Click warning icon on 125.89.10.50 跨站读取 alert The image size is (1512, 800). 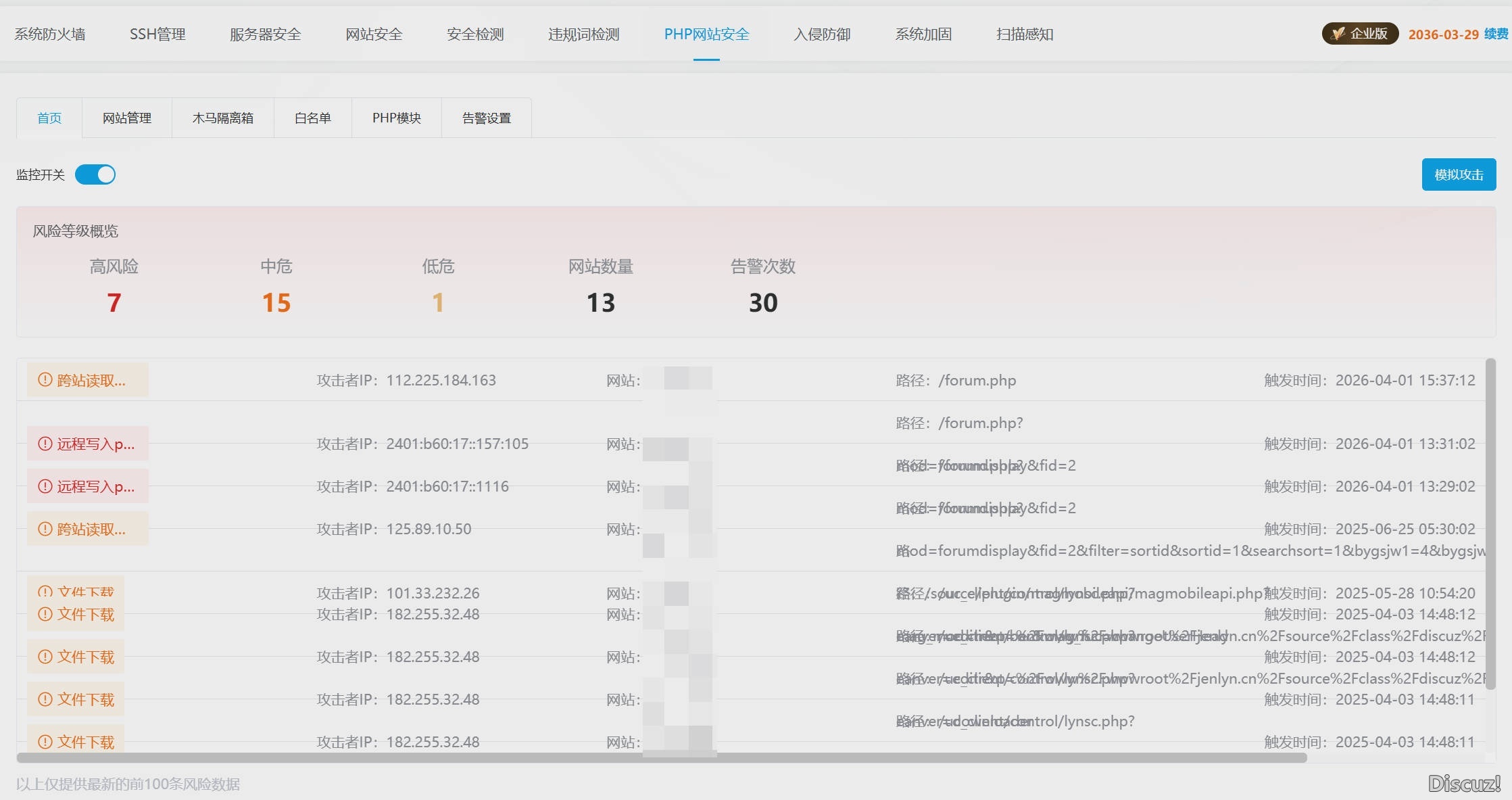tap(45, 529)
